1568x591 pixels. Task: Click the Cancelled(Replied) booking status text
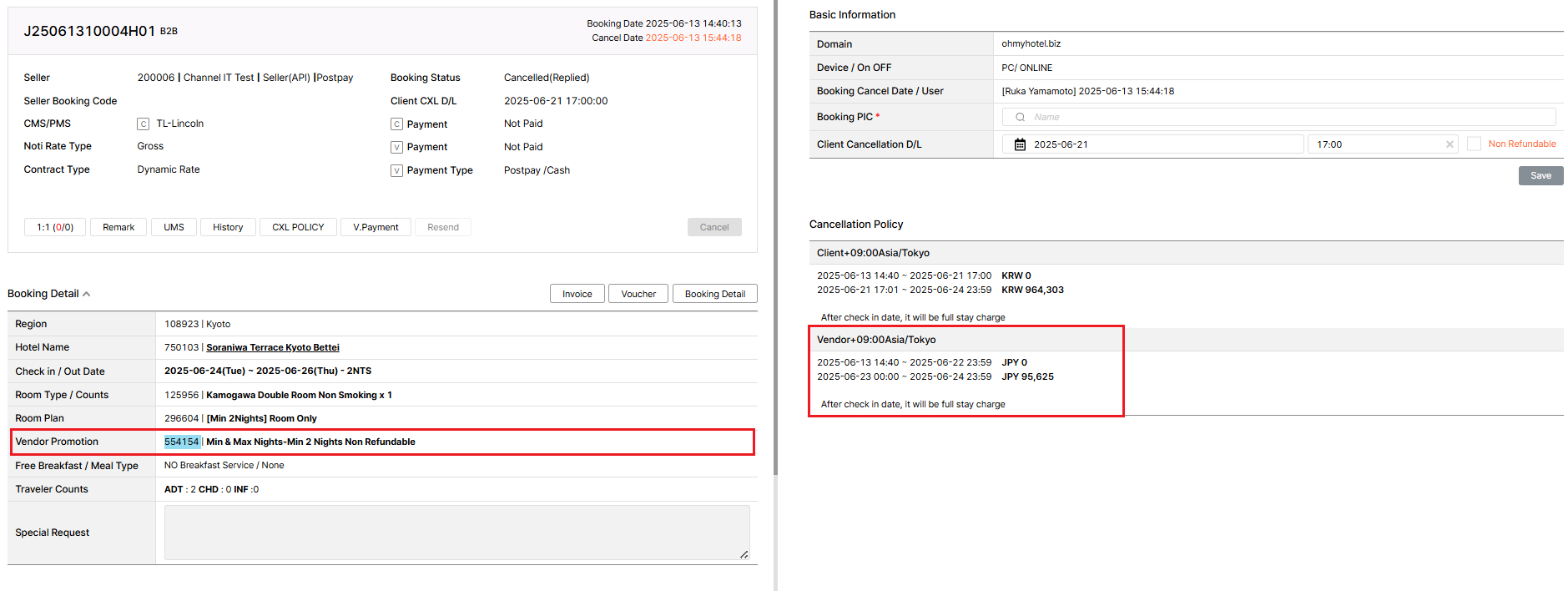pyautogui.click(x=547, y=78)
